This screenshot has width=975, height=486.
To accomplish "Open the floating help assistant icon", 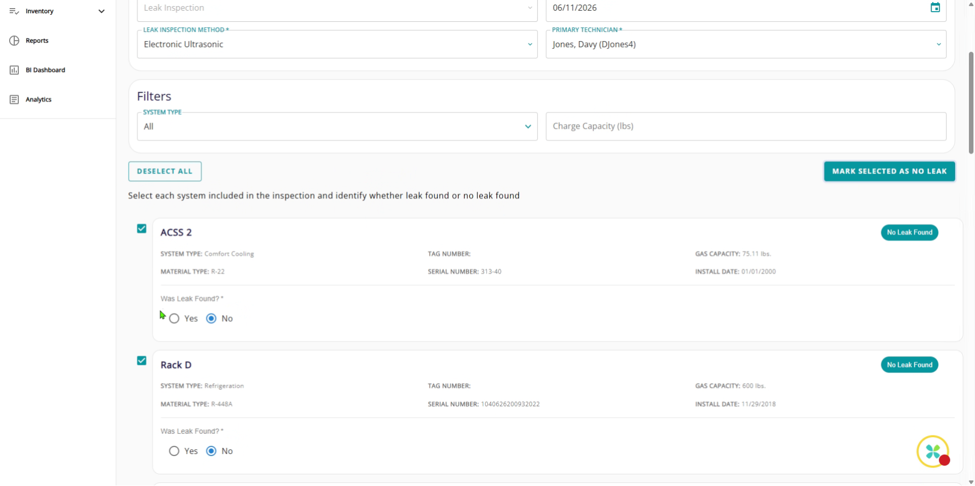I will [933, 452].
